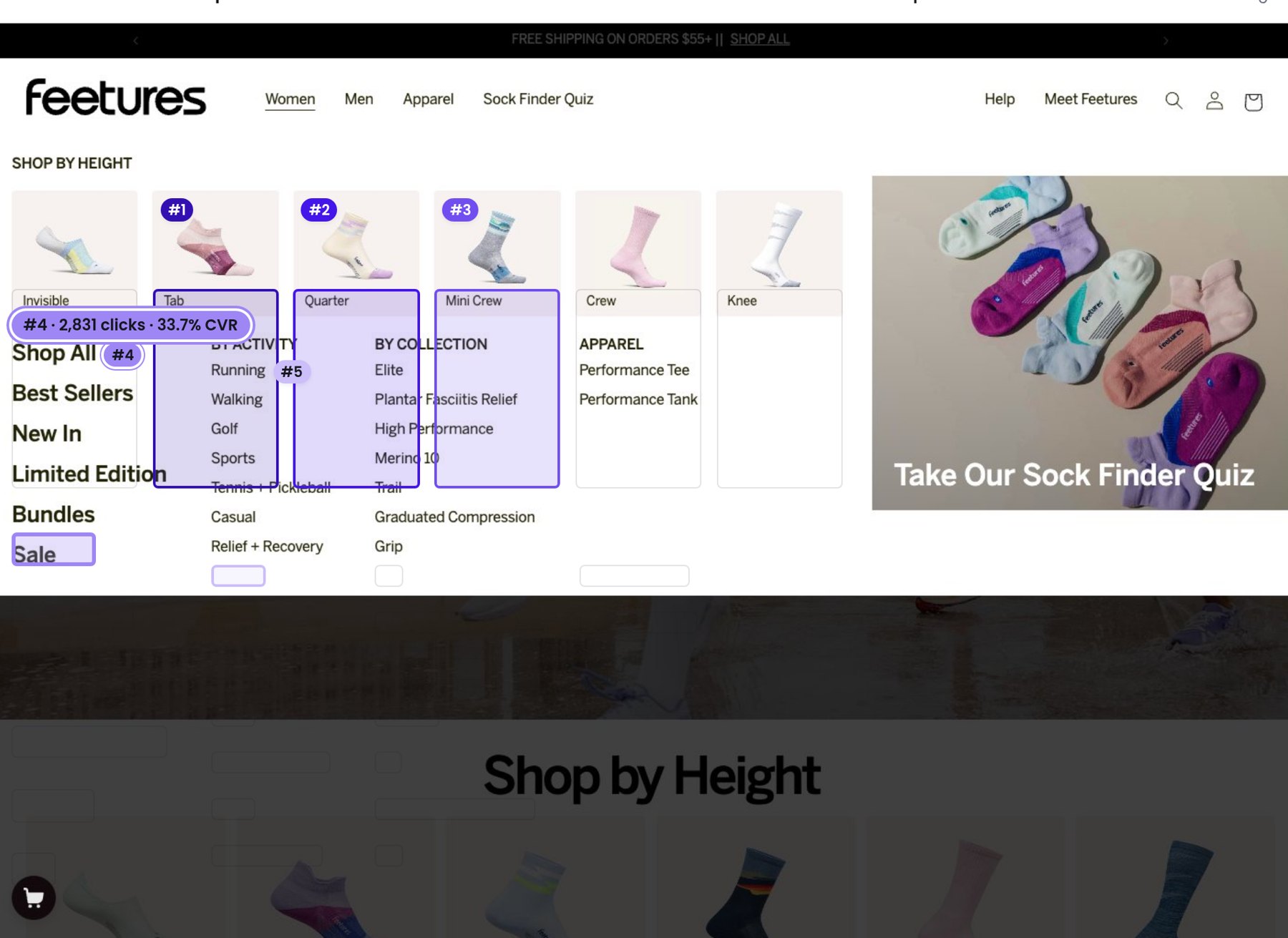Click the SHOP ALL banner link

click(x=760, y=39)
